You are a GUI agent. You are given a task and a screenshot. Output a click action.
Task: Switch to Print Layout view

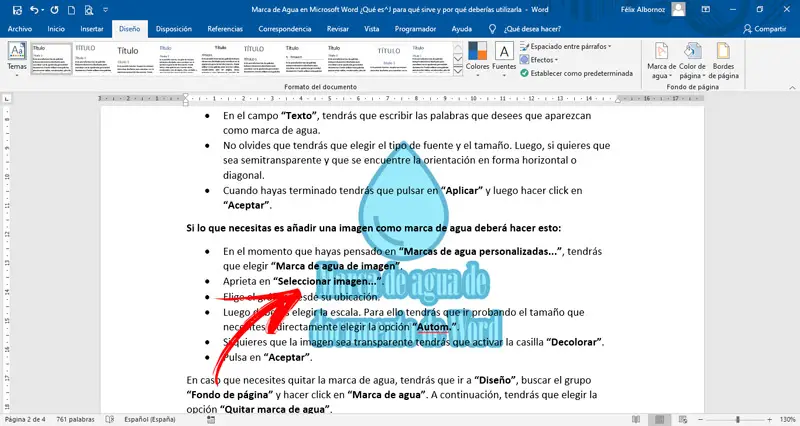click(x=660, y=419)
